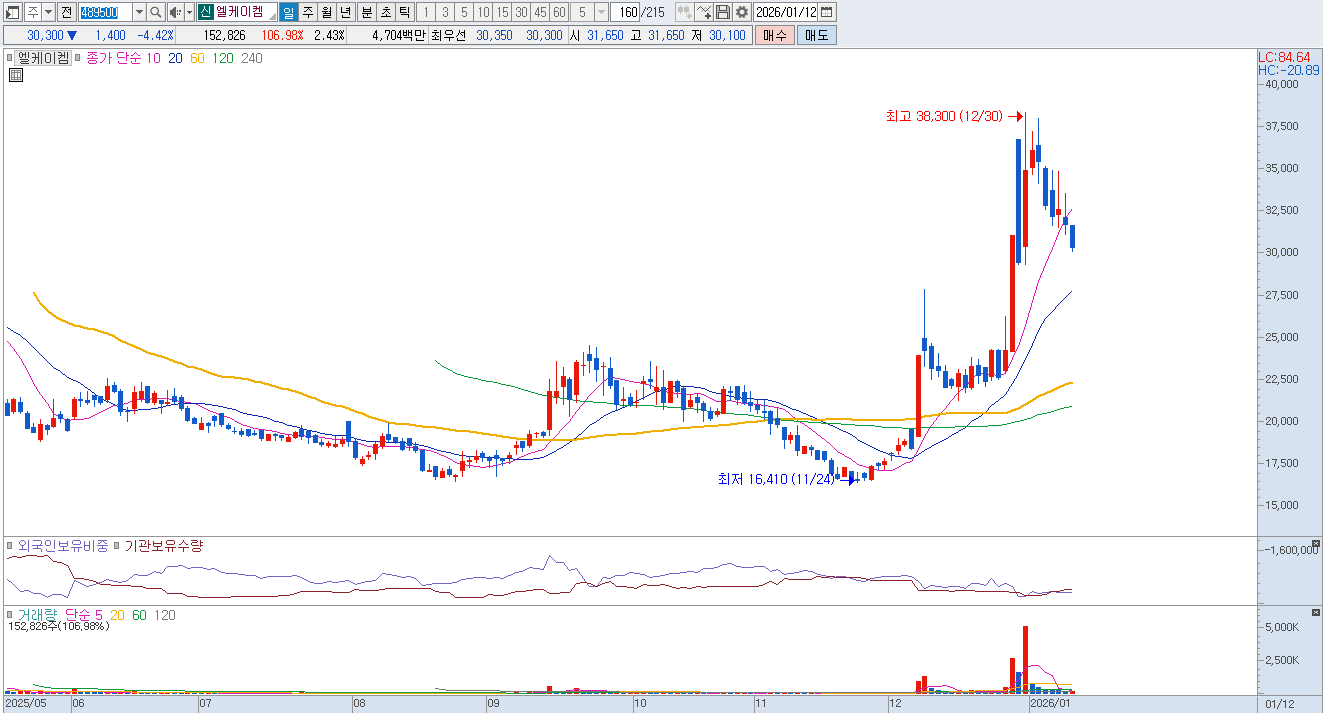Screen dimensions: 1323x713
Task: Click the data grid icon below 엘케이켐
Action: click(x=16, y=75)
